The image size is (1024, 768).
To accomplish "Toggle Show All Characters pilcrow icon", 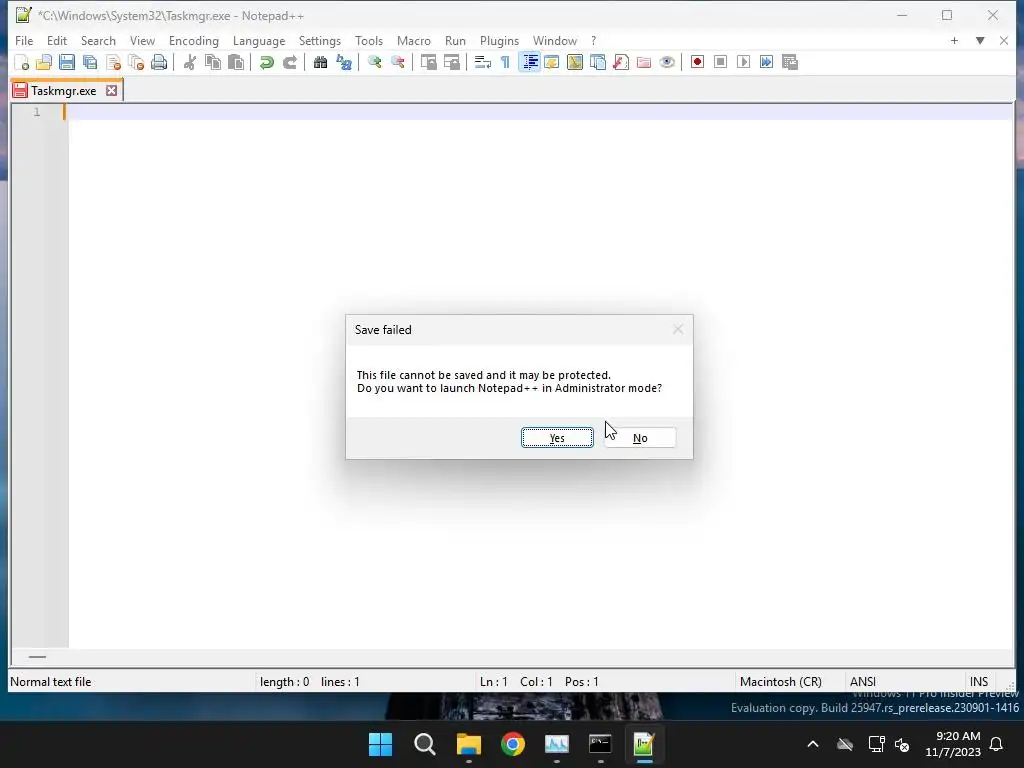I will pyautogui.click(x=505, y=62).
